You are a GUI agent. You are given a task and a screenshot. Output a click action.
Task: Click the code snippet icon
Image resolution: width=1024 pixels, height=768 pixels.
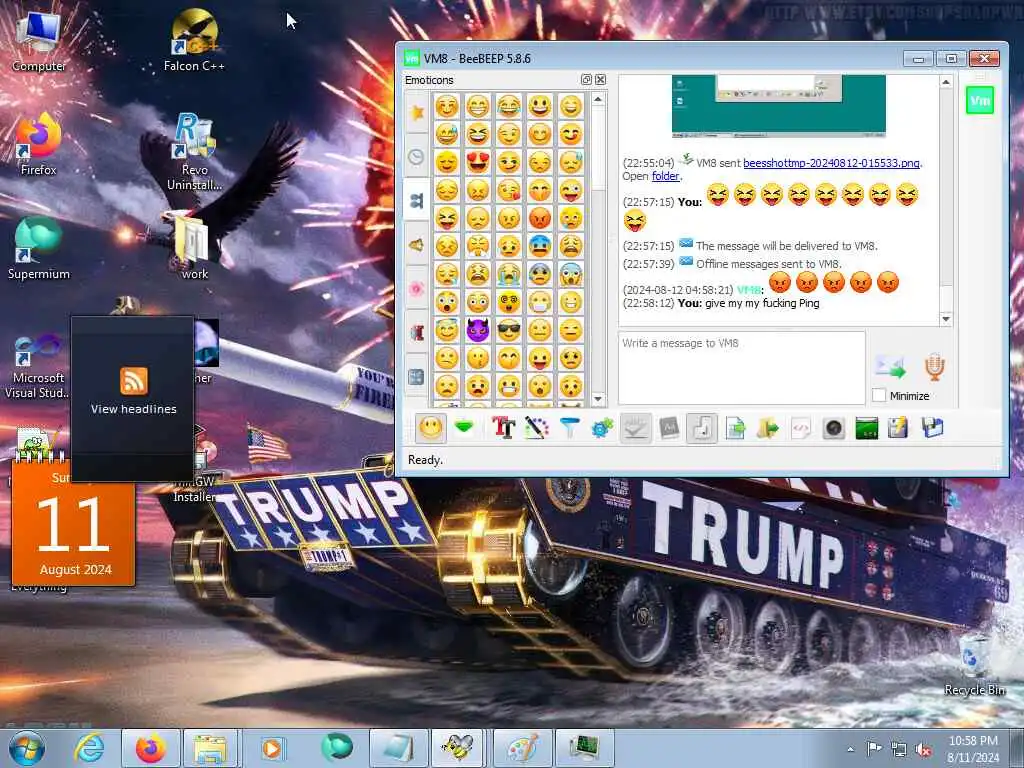point(801,428)
